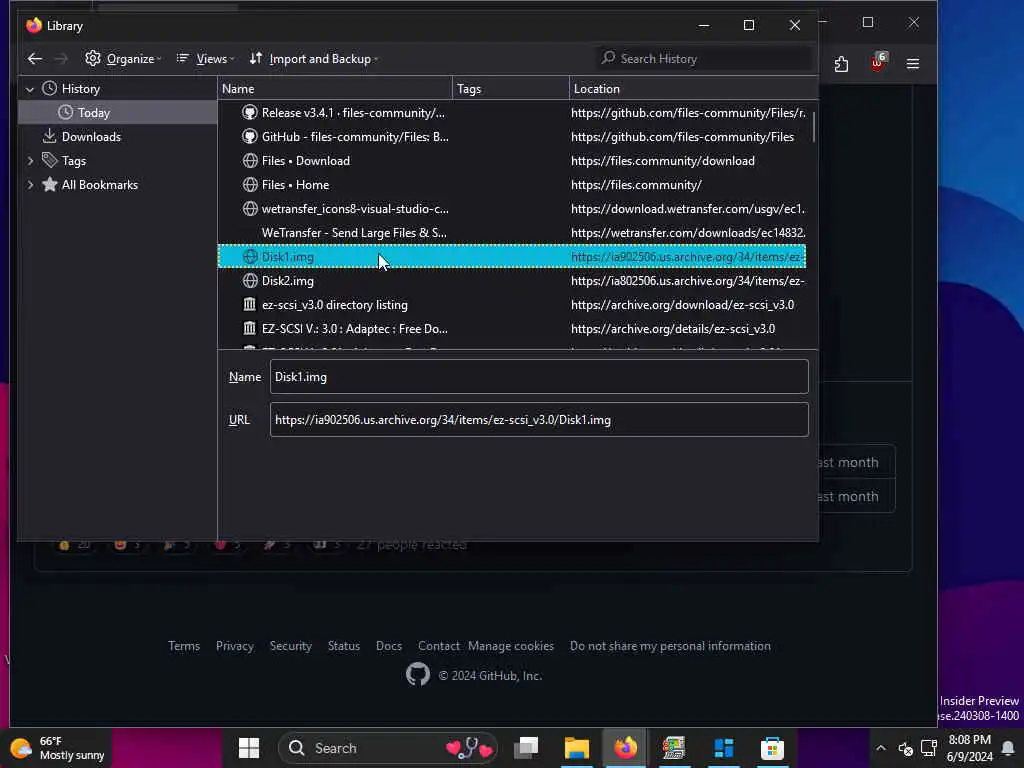Open the uBlock Origin extension icon

click(x=877, y=63)
